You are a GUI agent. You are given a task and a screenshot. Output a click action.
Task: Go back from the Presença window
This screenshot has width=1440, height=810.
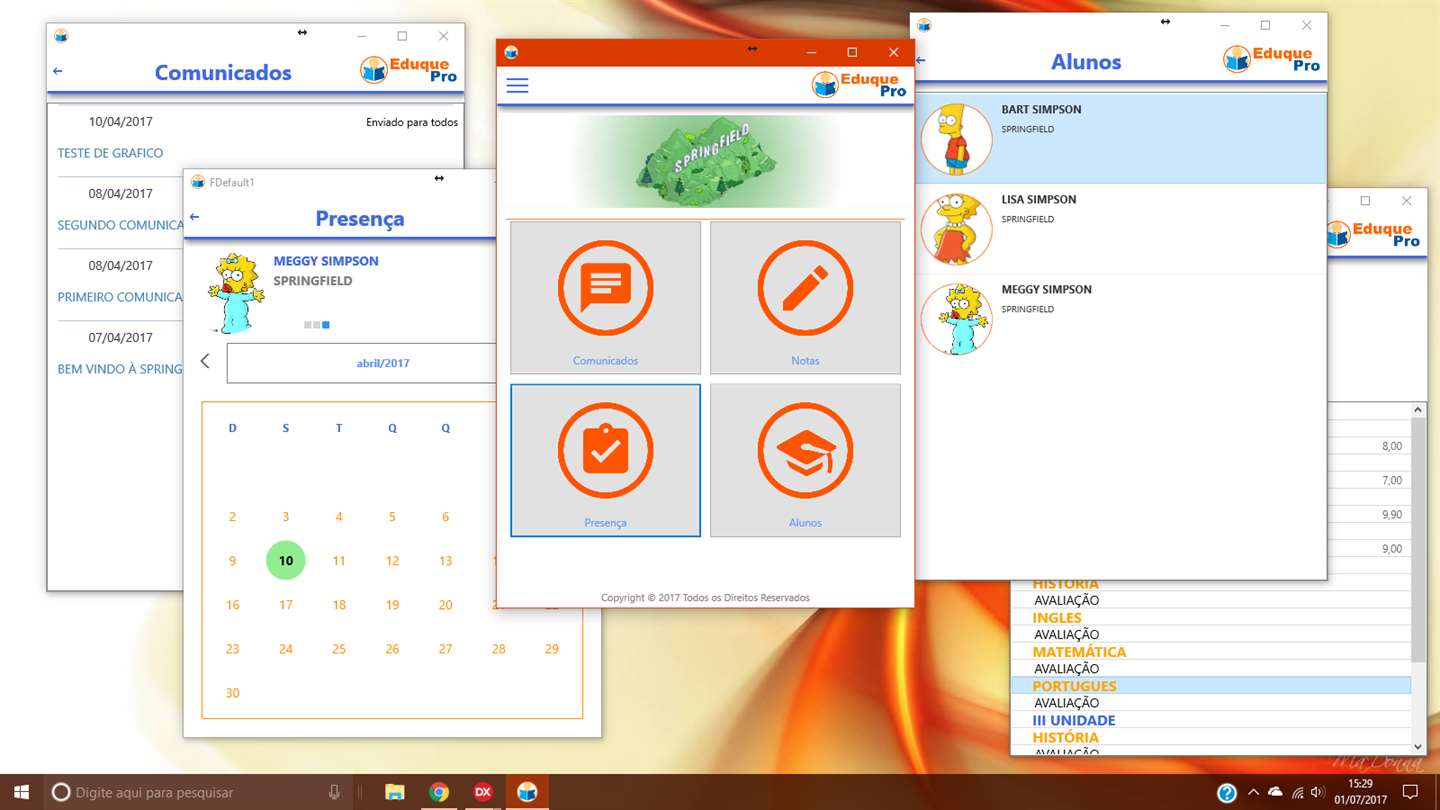[x=194, y=217]
